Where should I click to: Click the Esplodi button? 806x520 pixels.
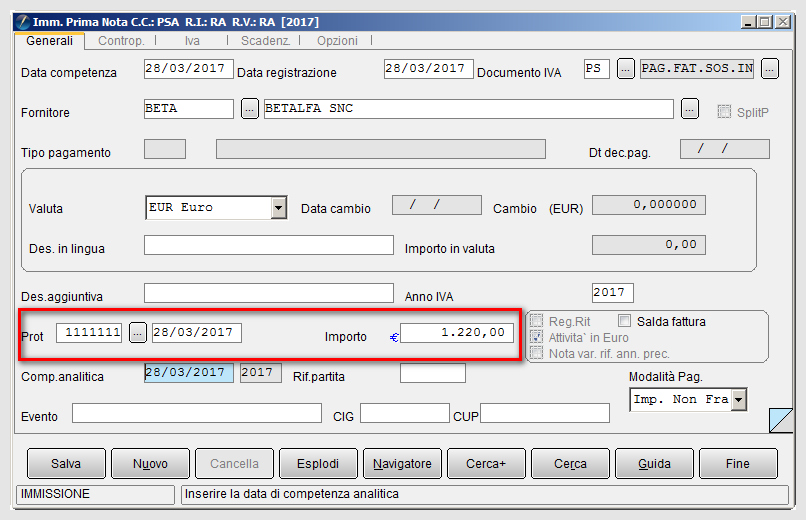318,463
